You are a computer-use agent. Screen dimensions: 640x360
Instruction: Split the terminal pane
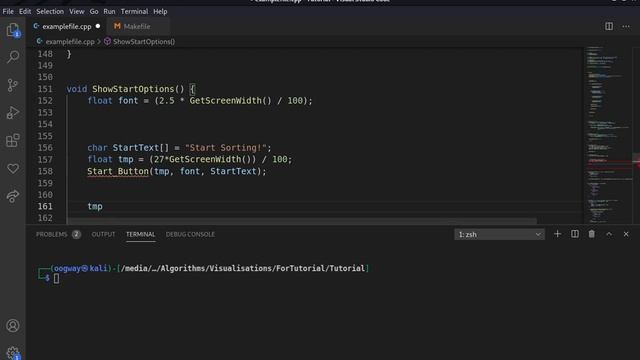[575, 234]
